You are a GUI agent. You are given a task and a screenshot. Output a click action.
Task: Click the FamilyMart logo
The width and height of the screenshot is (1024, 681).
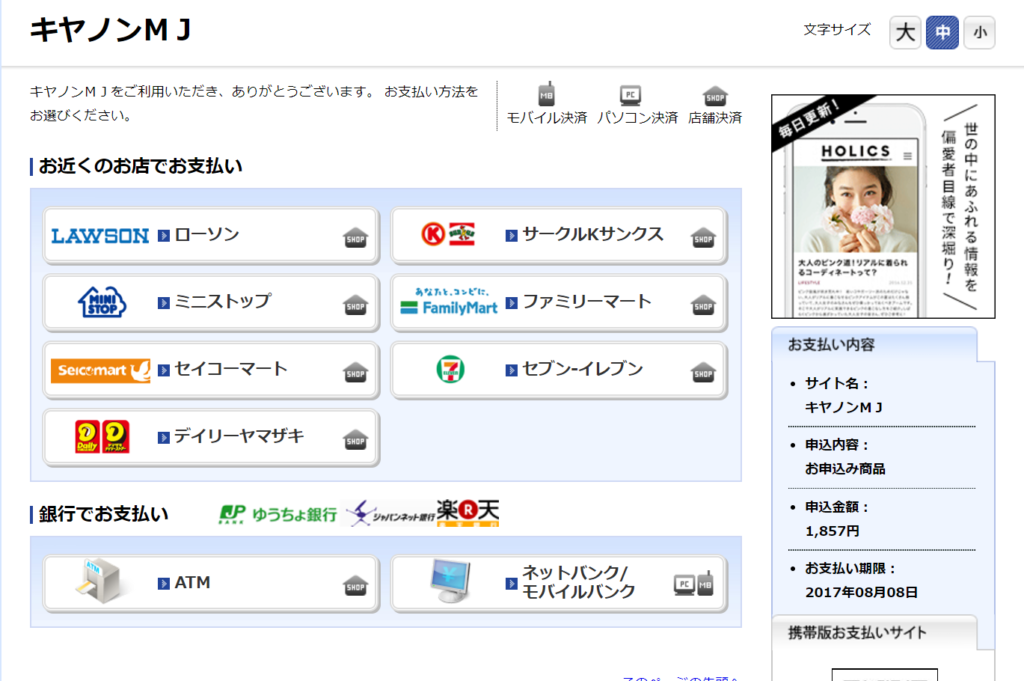coord(449,302)
